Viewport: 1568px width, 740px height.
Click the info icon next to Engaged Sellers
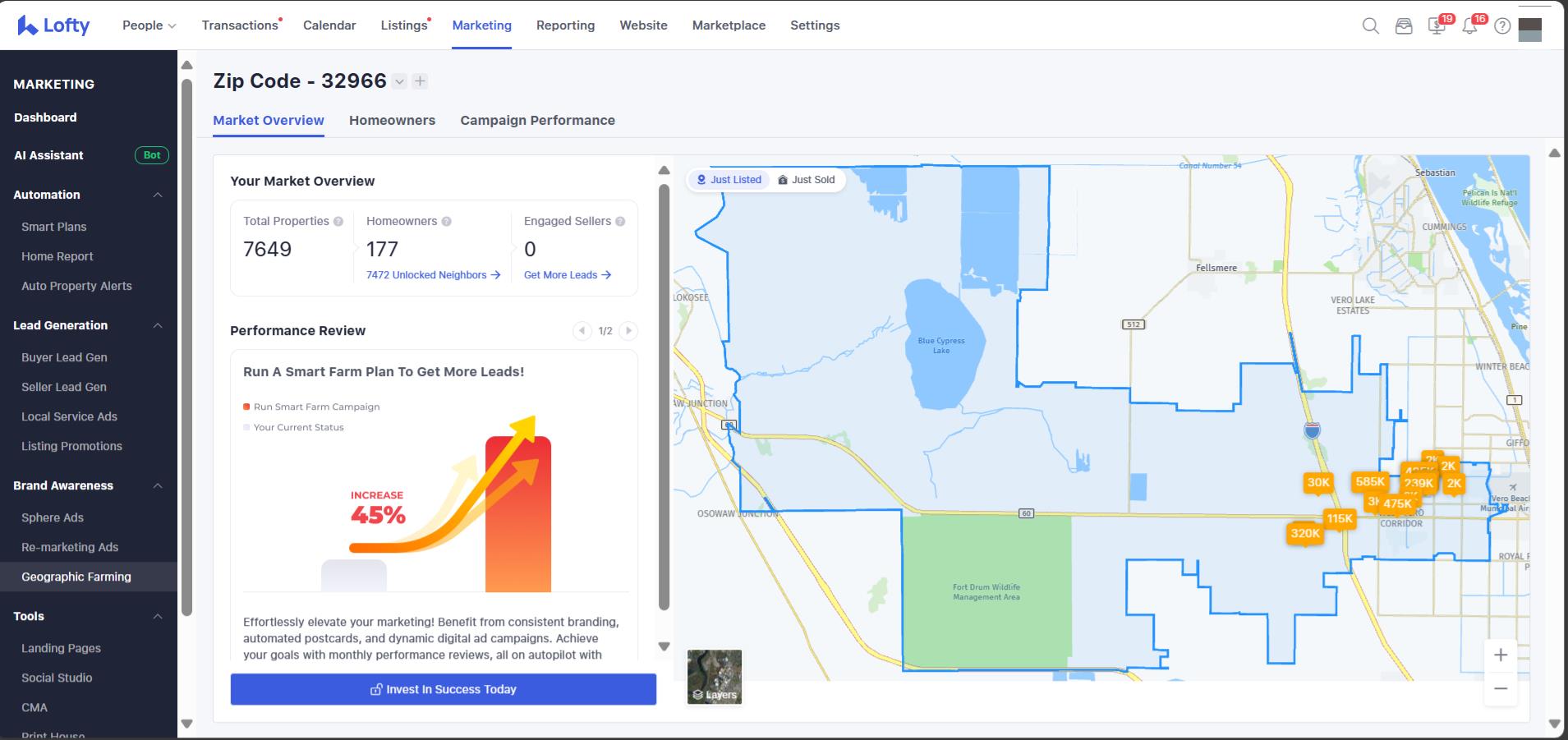620,222
